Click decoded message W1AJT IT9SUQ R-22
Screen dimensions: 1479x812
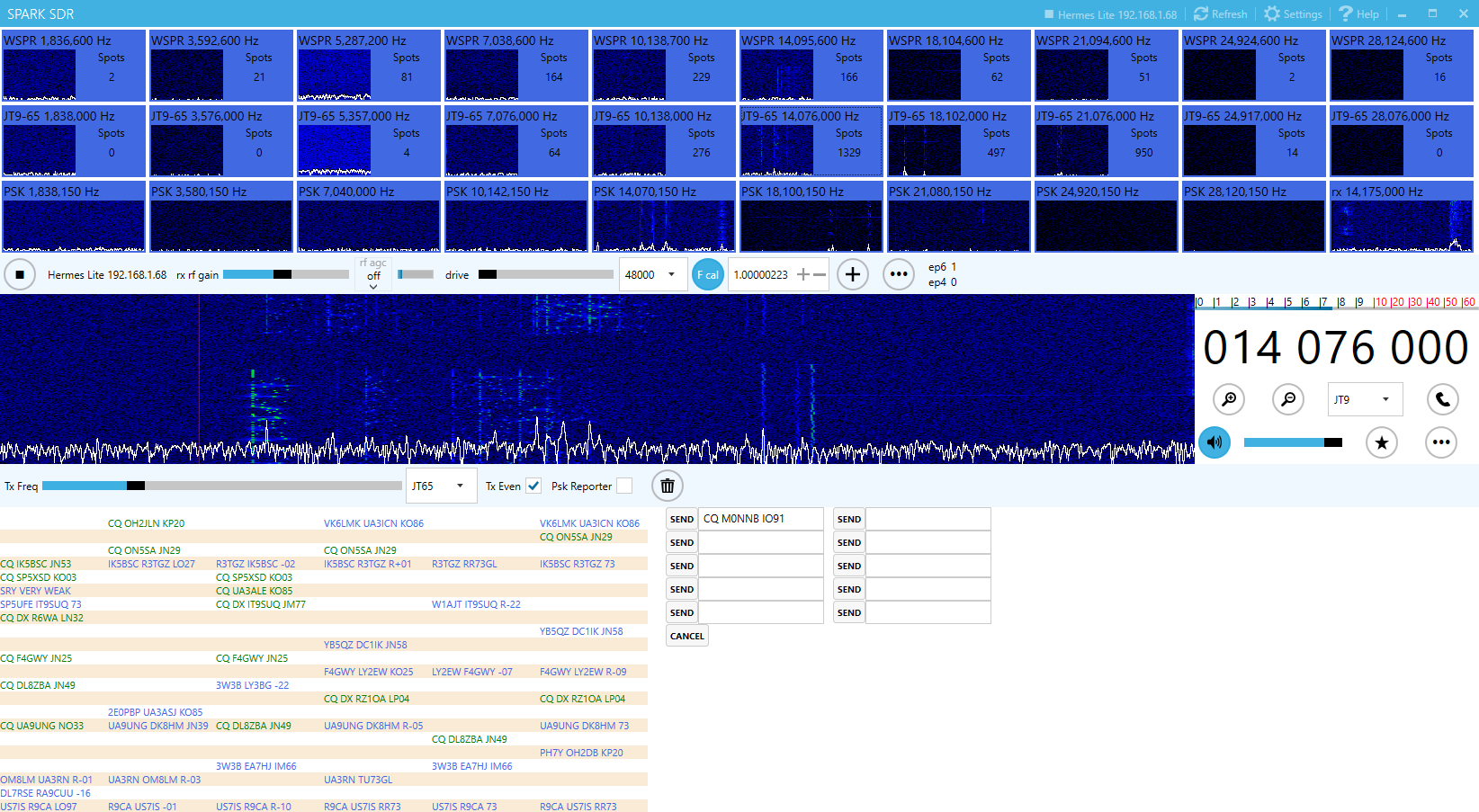pyautogui.click(x=476, y=604)
